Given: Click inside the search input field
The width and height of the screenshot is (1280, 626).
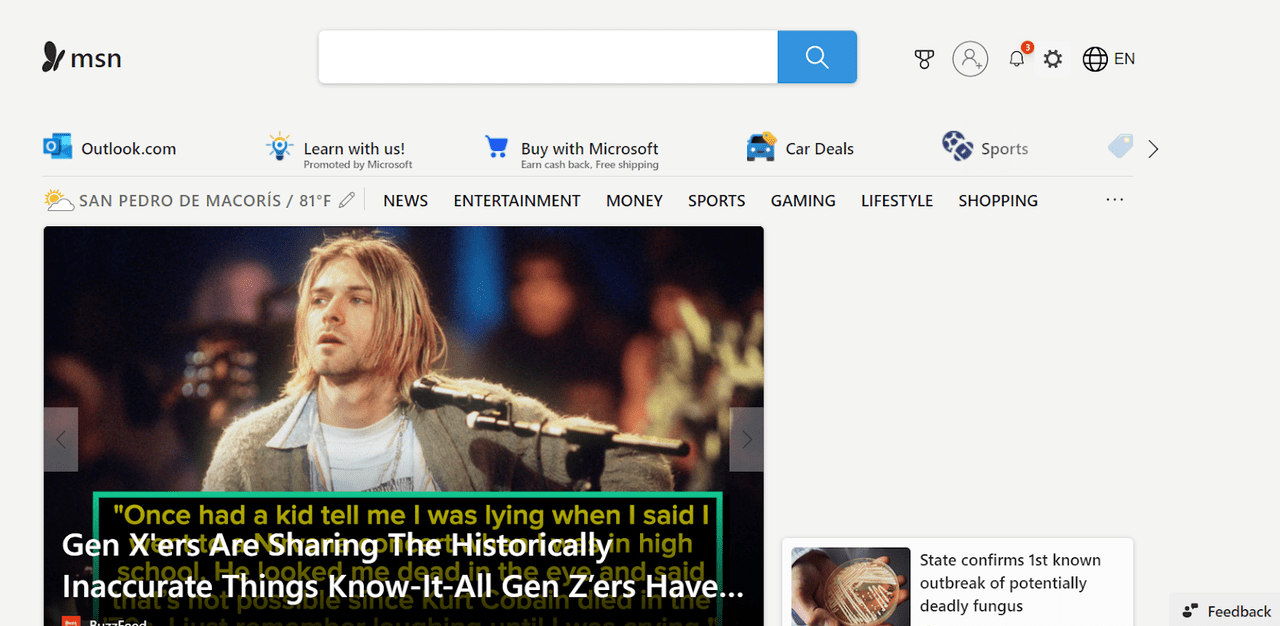Looking at the screenshot, I should click(547, 57).
